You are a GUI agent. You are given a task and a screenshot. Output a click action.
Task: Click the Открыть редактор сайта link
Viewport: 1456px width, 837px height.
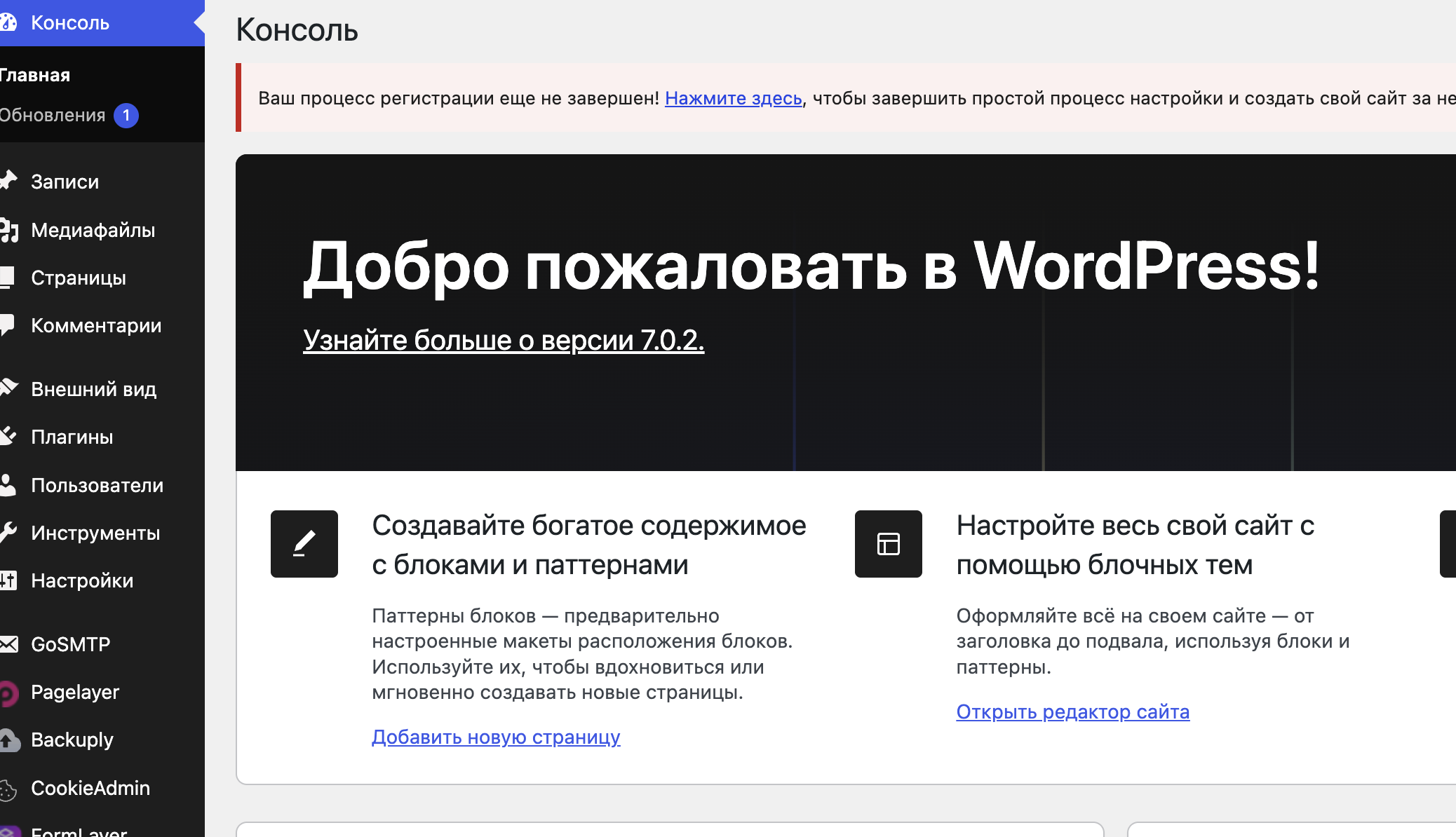(x=1073, y=712)
